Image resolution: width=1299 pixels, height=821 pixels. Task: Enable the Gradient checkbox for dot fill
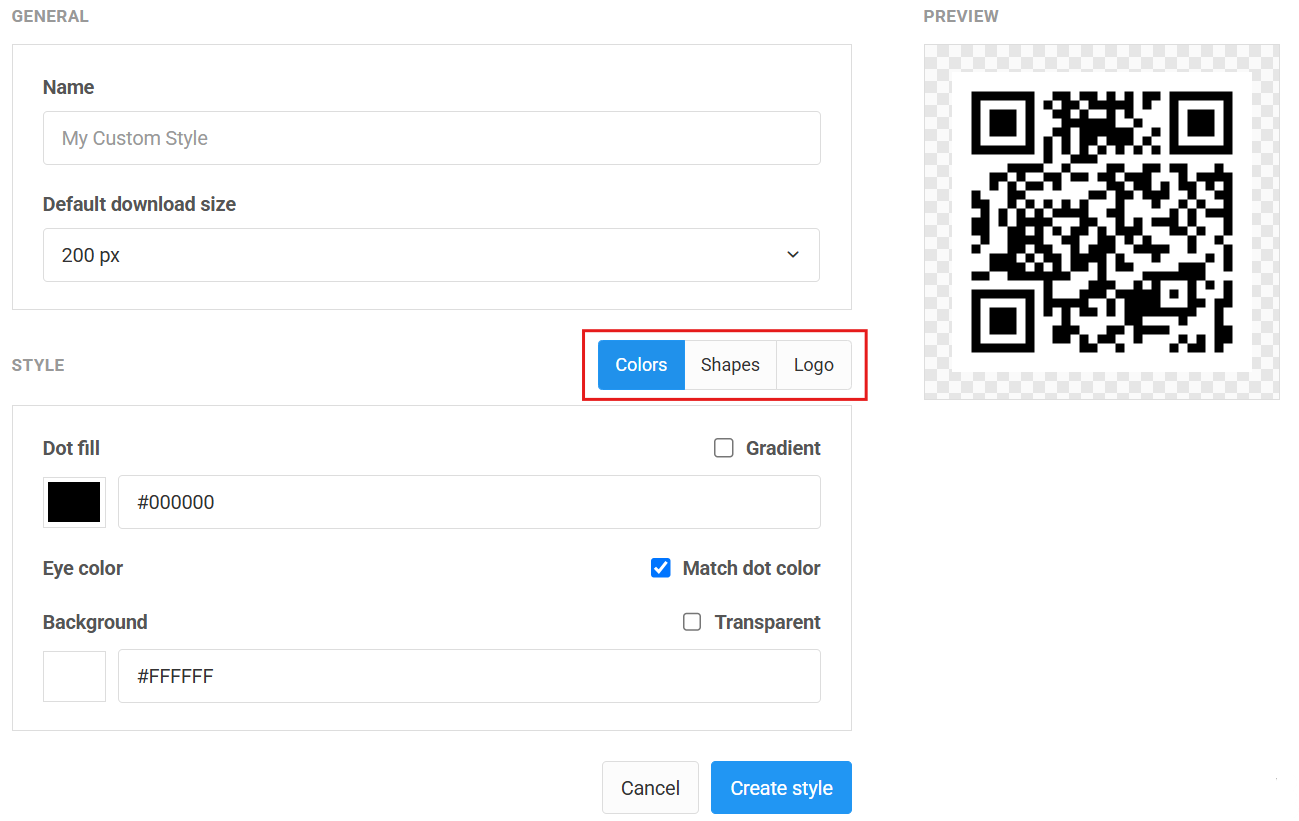724,448
